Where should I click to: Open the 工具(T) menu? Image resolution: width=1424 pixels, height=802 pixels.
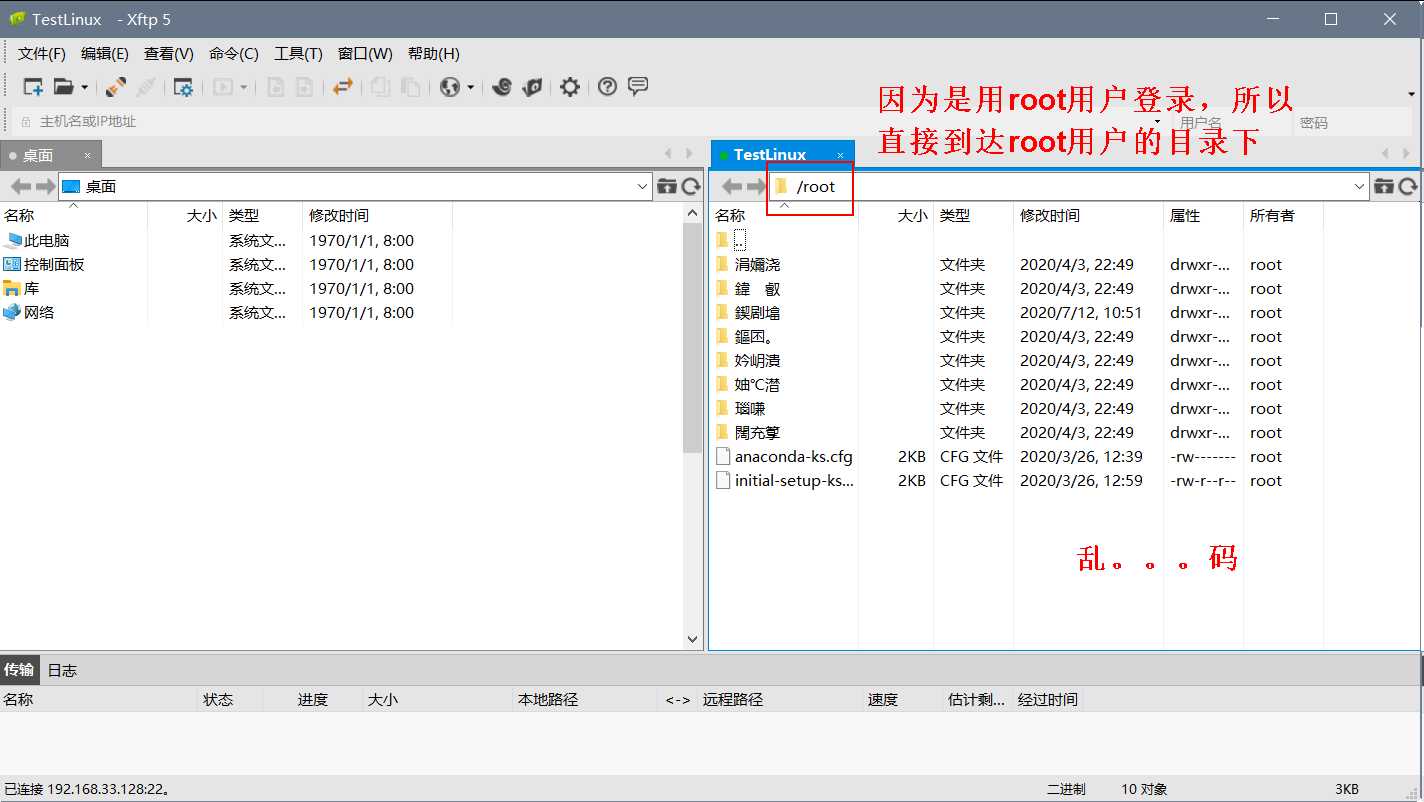[x=299, y=54]
